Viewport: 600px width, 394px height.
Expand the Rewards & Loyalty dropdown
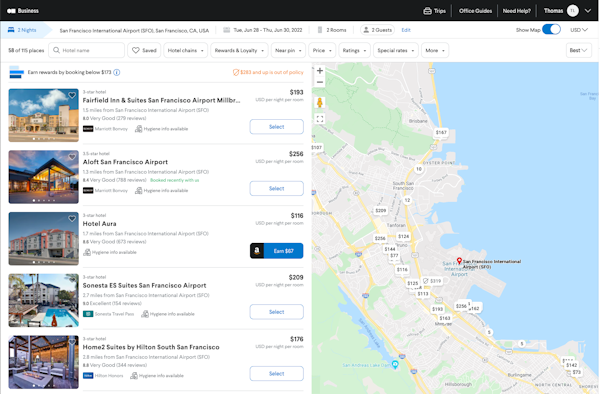click(x=239, y=50)
